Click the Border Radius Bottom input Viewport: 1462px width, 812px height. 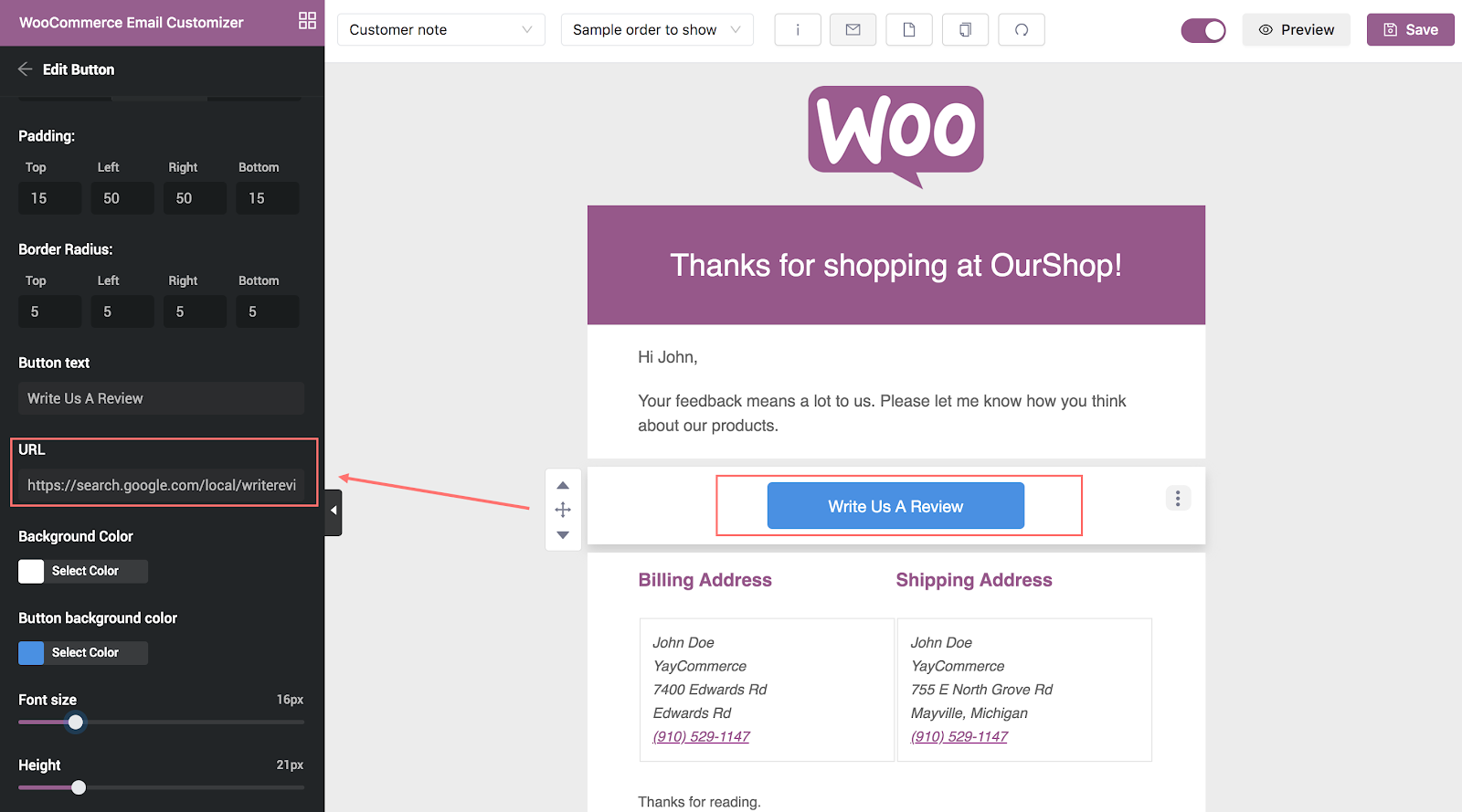tap(268, 311)
